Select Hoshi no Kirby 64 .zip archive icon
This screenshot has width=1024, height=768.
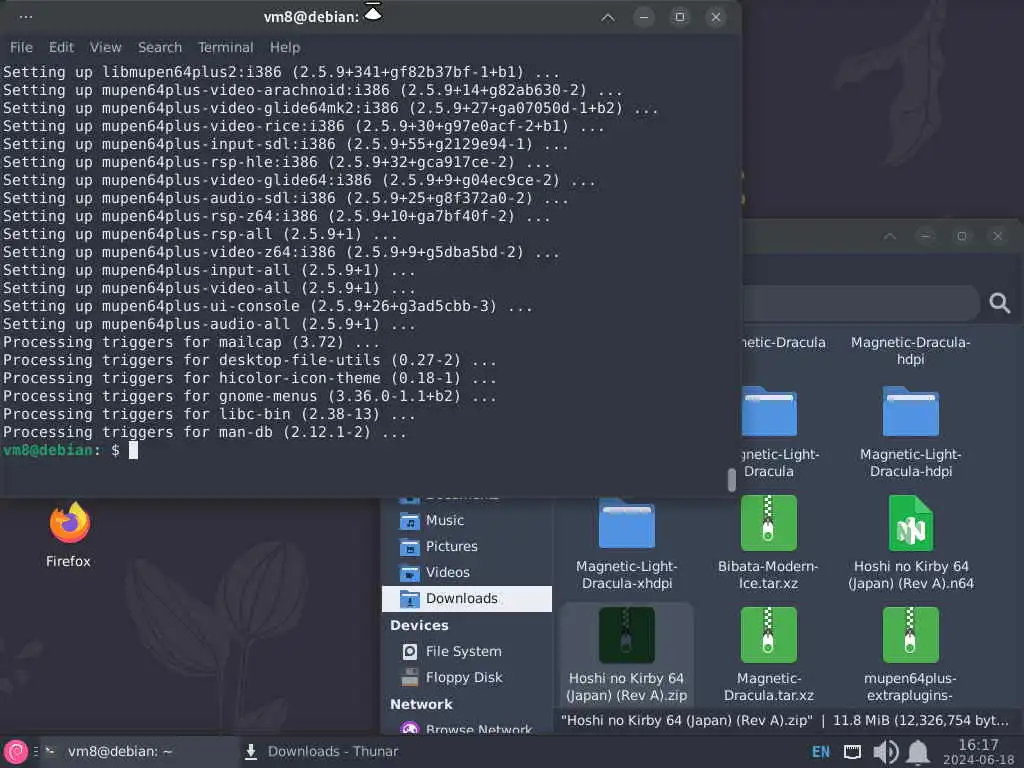[626, 635]
